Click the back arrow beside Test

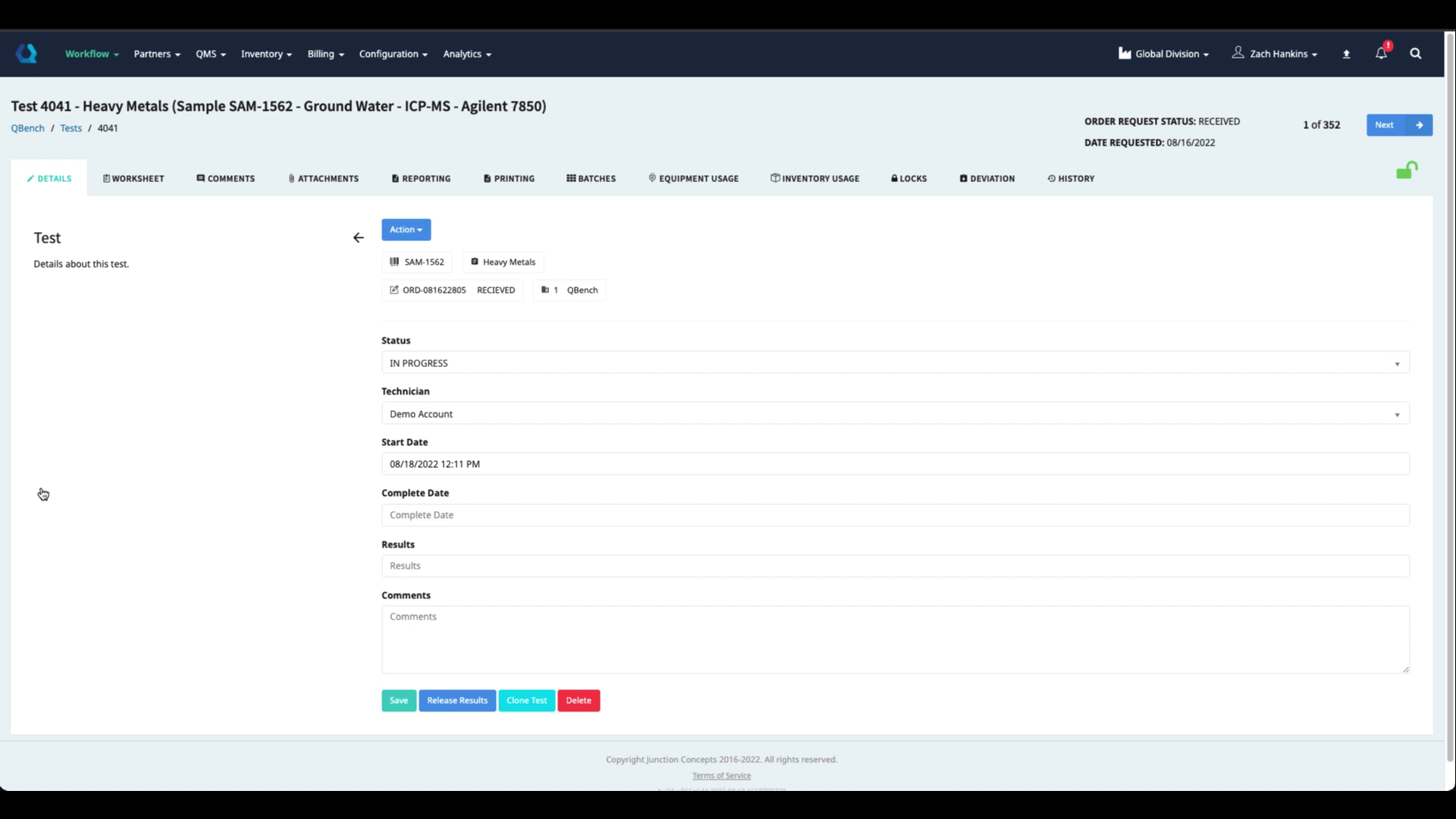tap(359, 238)
